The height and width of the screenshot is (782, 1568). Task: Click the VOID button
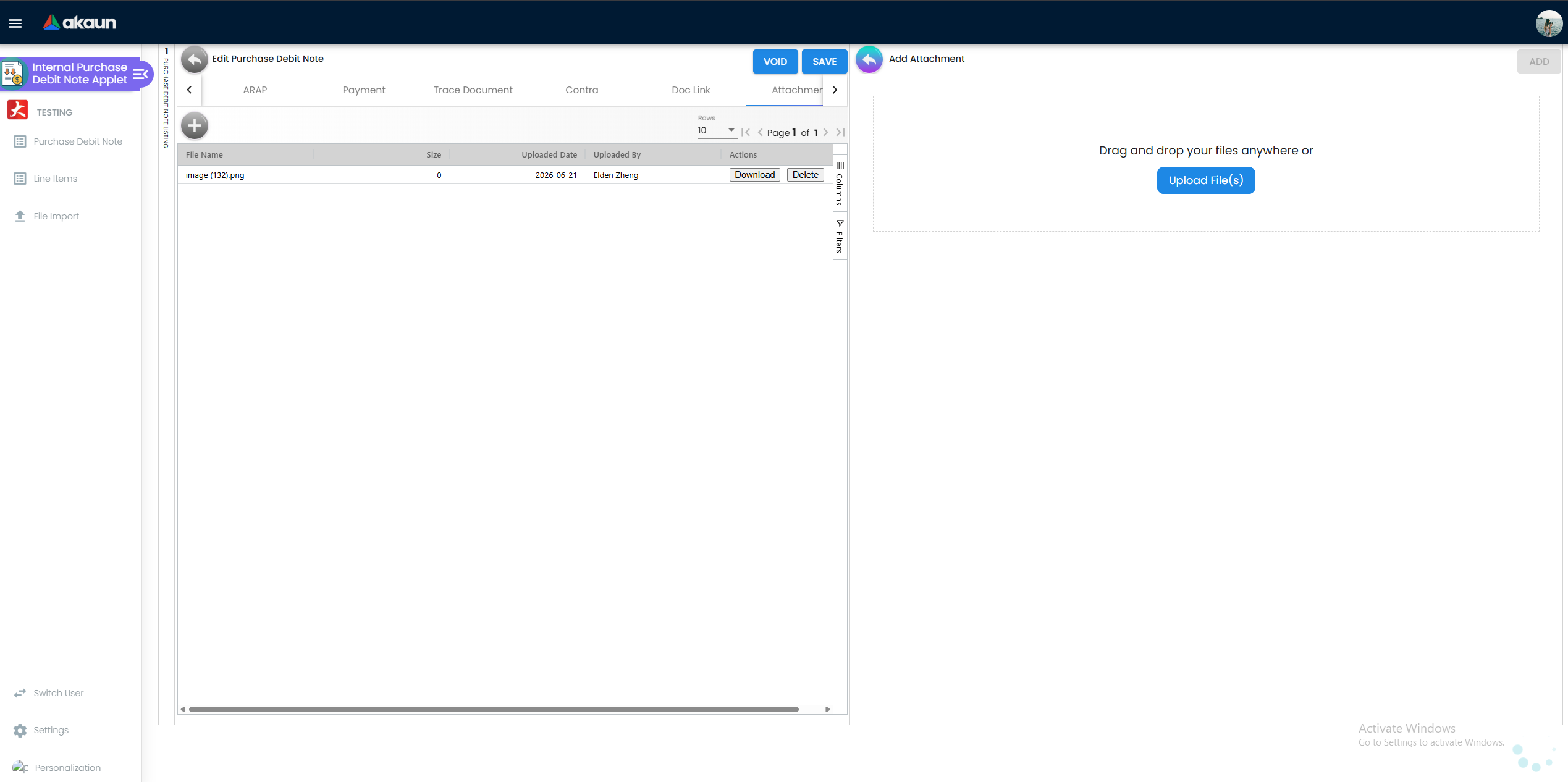775,61
